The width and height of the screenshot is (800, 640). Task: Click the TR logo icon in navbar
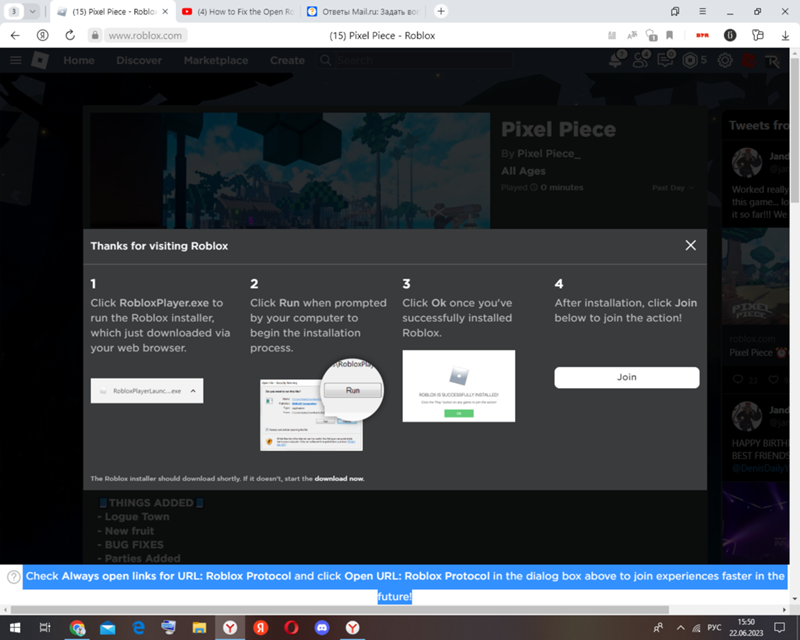772,61
